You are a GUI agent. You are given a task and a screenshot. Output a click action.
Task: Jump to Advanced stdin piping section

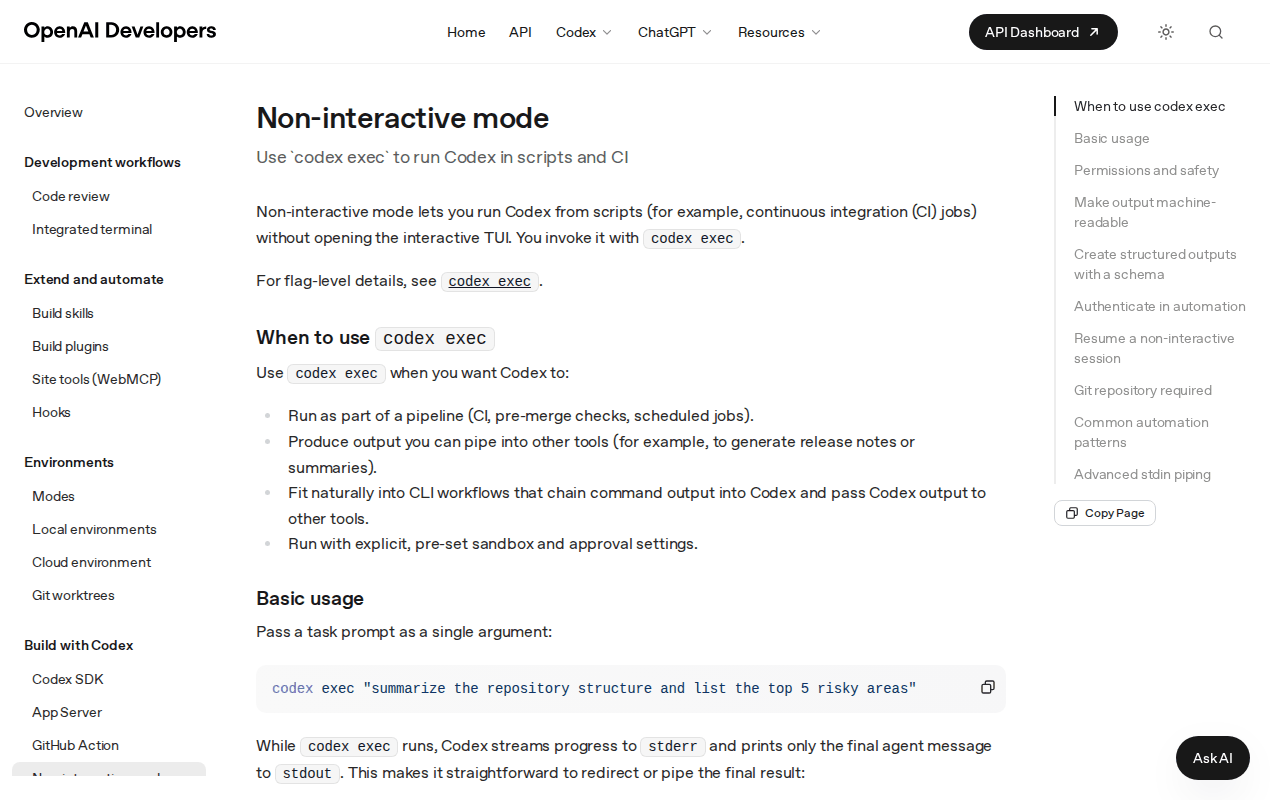tap(1142, 474)
